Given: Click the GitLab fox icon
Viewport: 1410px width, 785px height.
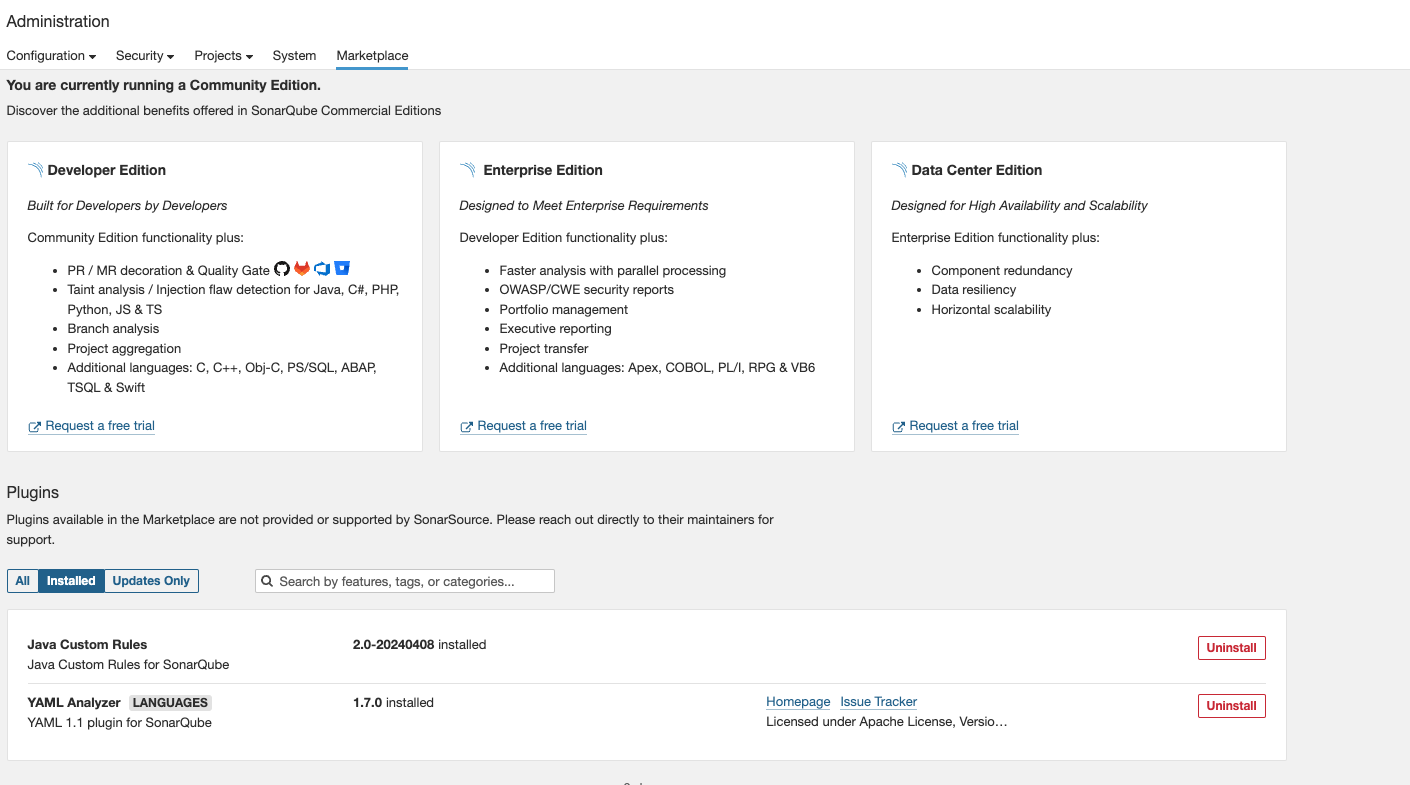Looking at the screenshot, I should coord(302,269).
